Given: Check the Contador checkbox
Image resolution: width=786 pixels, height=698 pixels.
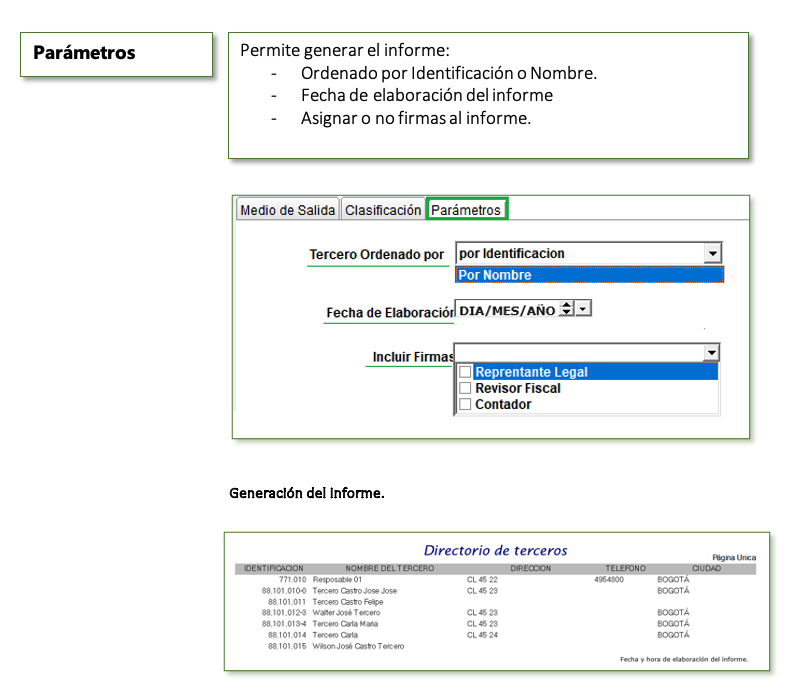Looking at the screenshot, I should (465, 404).
